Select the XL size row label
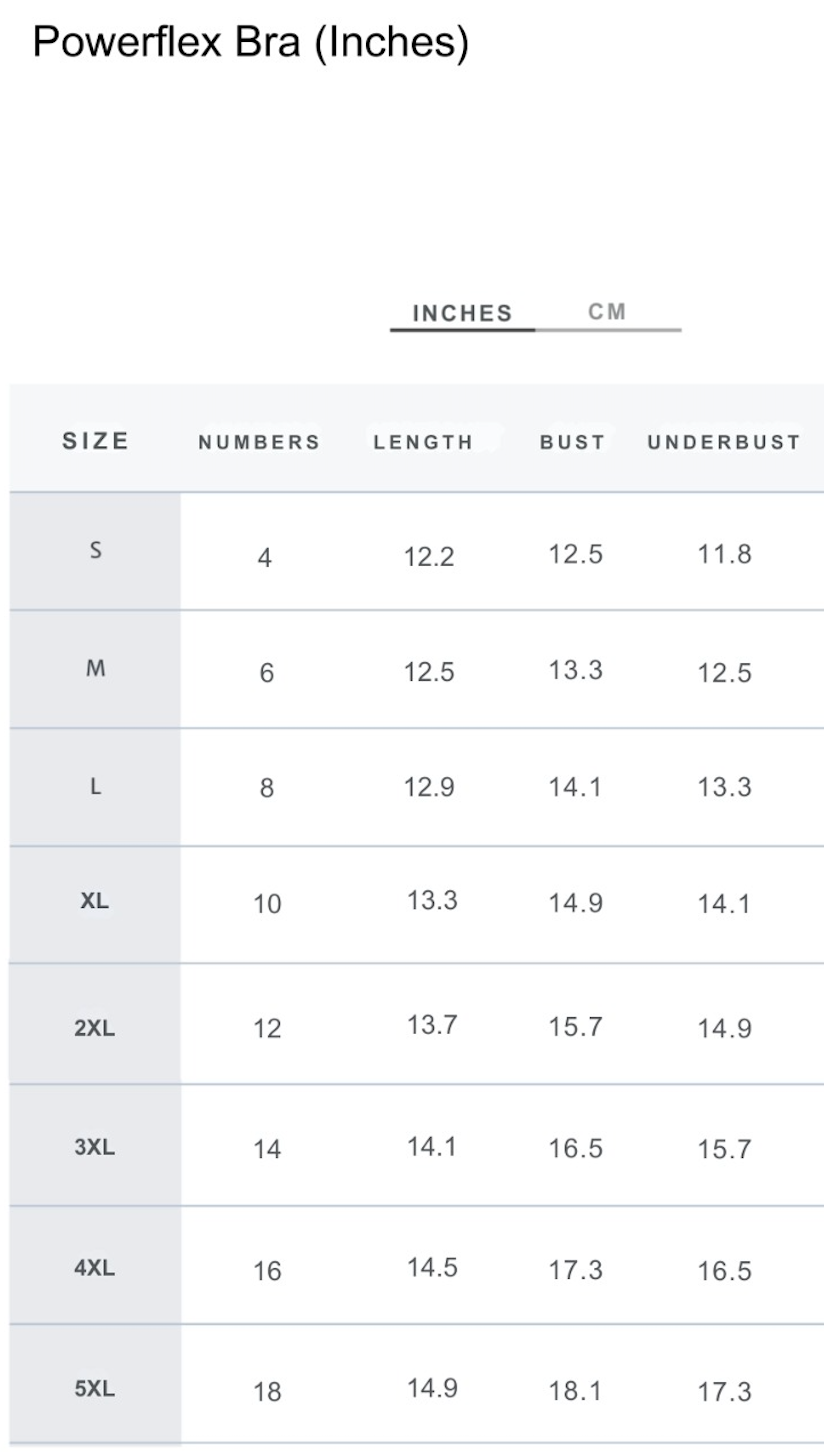Viewport: 824px width, 1452px height. tap(95, 901)
